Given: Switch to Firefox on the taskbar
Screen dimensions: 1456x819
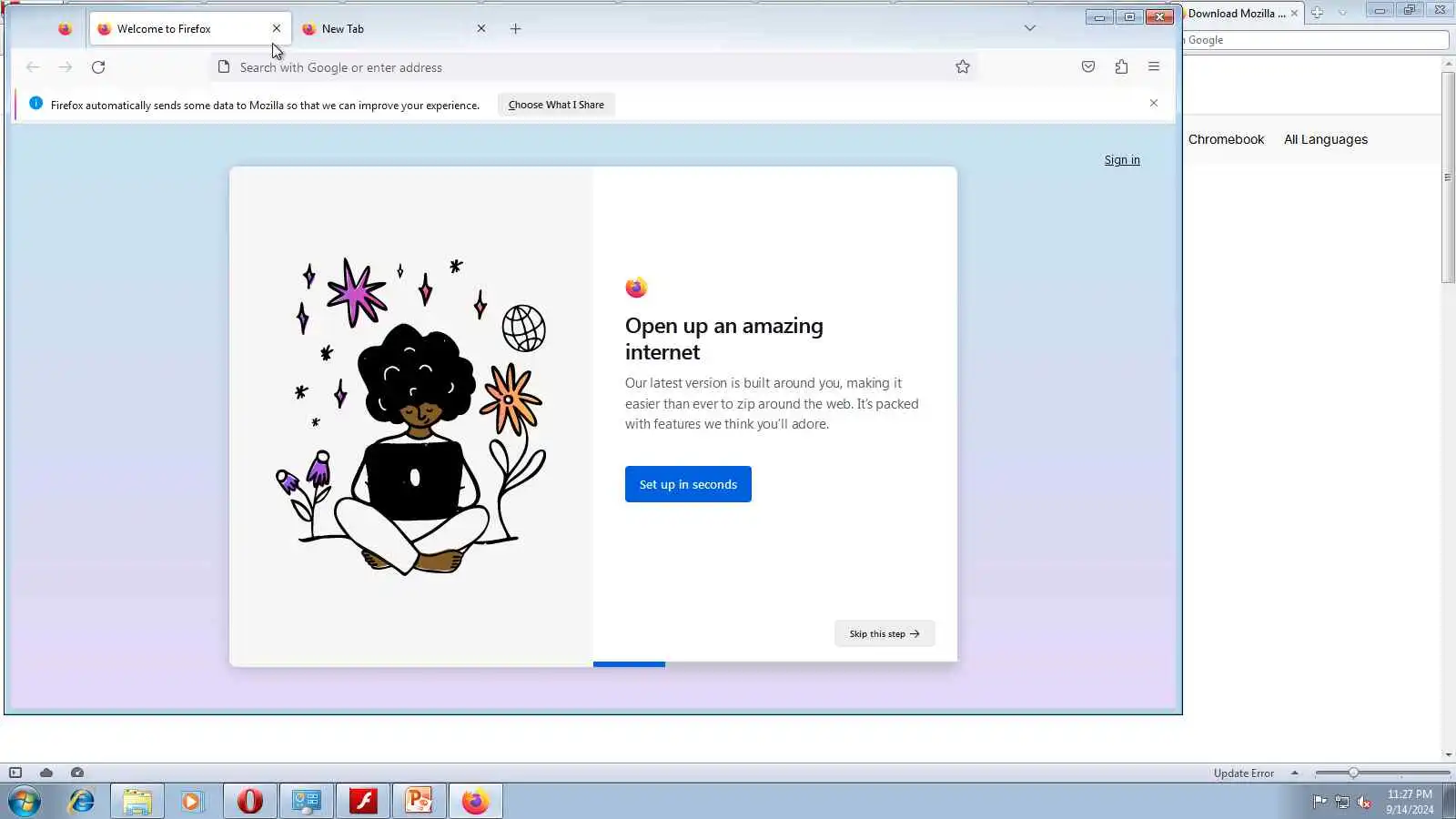Looking at the screenshot, I should click(476, 802).
